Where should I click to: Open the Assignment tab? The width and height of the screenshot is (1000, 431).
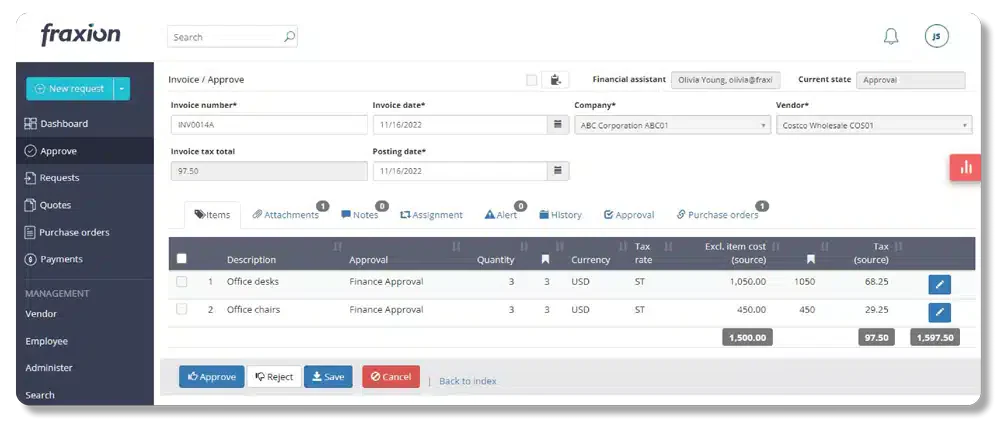point(431,215)
